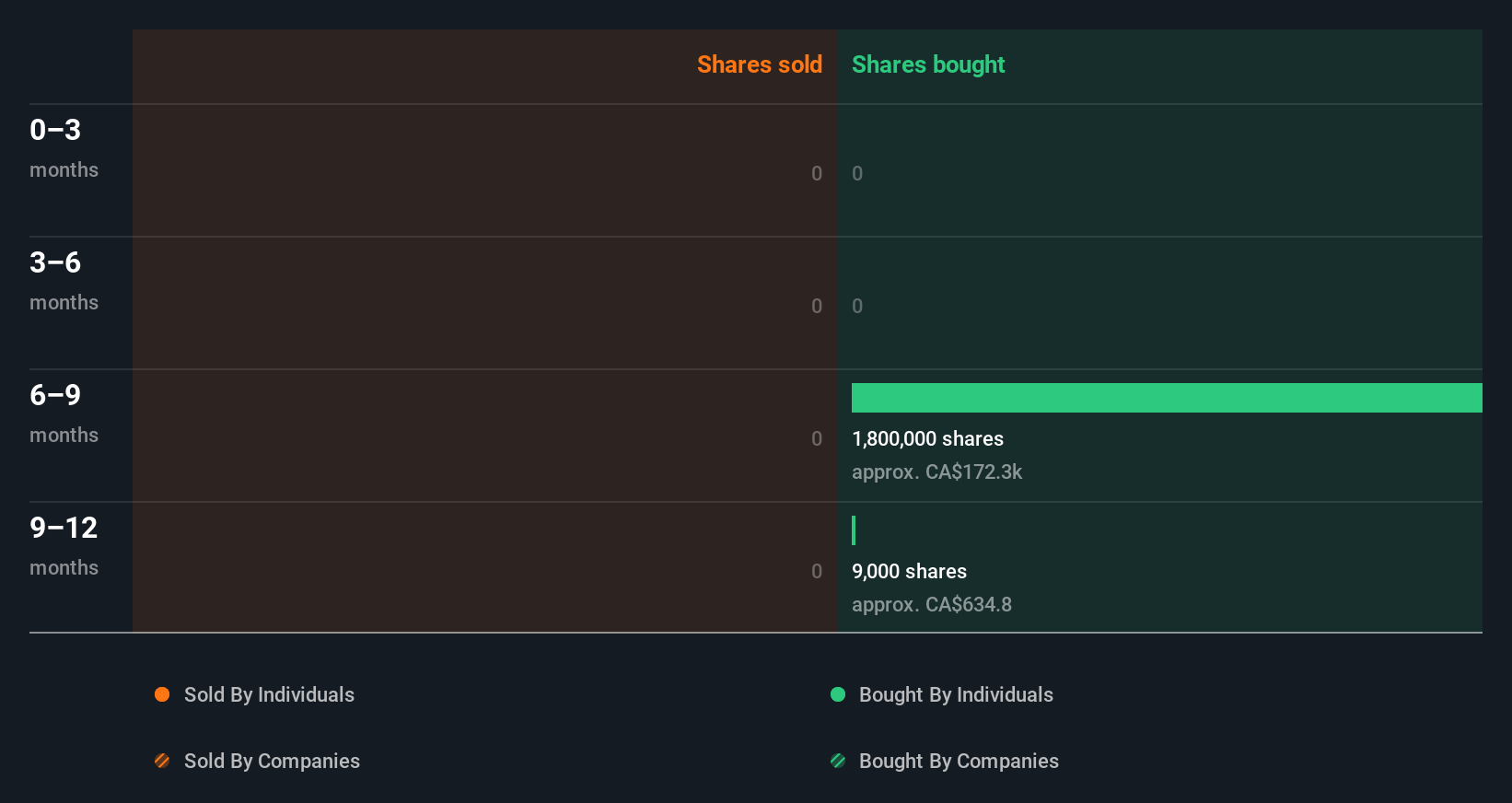Click the shares sold zero in 0–3 months row
The height and width of the screenshot is (803, 1512).
(x=817, y=173)
